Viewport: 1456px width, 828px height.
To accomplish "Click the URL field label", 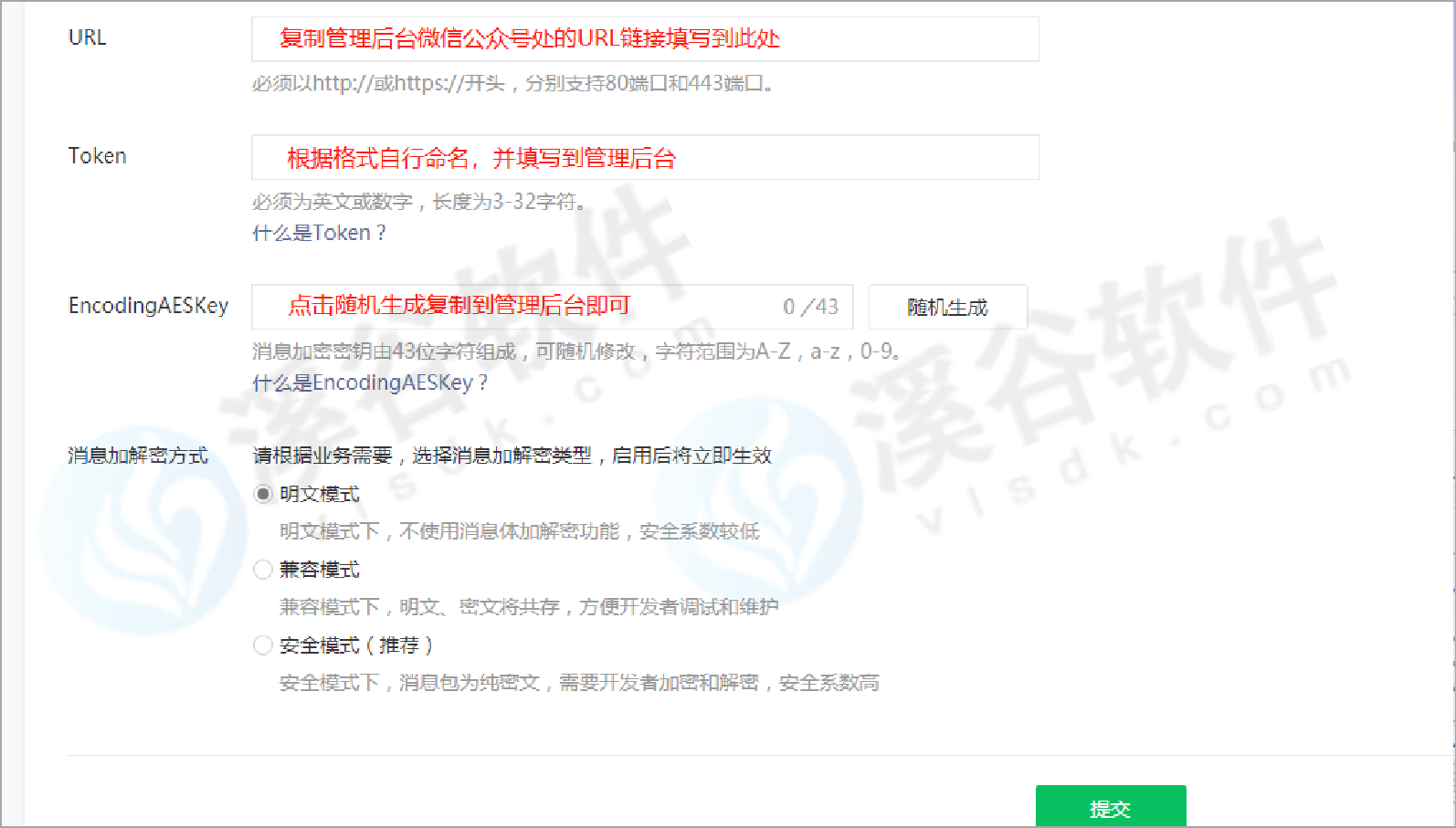I will pyautogui.click(x=88, y=37).
